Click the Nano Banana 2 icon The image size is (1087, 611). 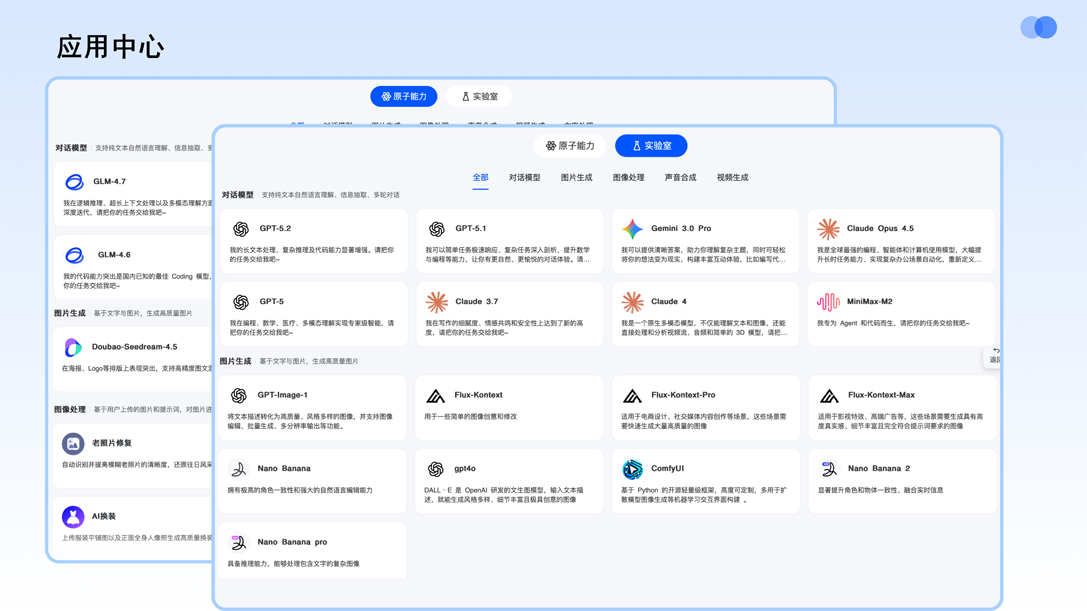coord(828,470)
